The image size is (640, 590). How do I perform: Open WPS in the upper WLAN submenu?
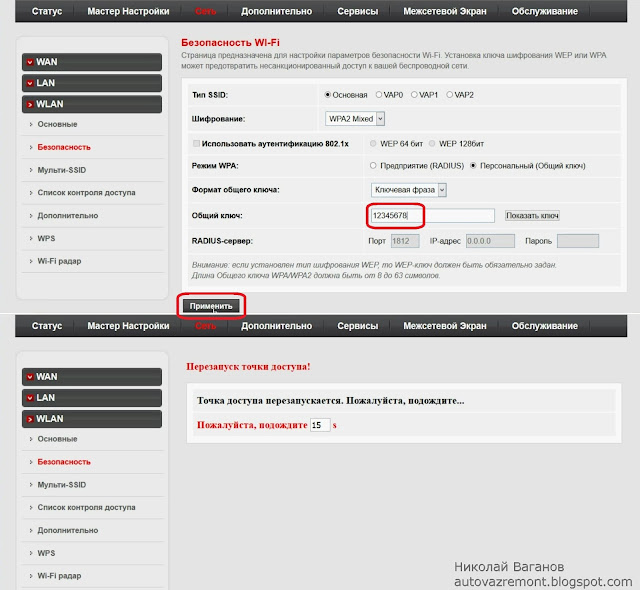click(x=46, y=238)
